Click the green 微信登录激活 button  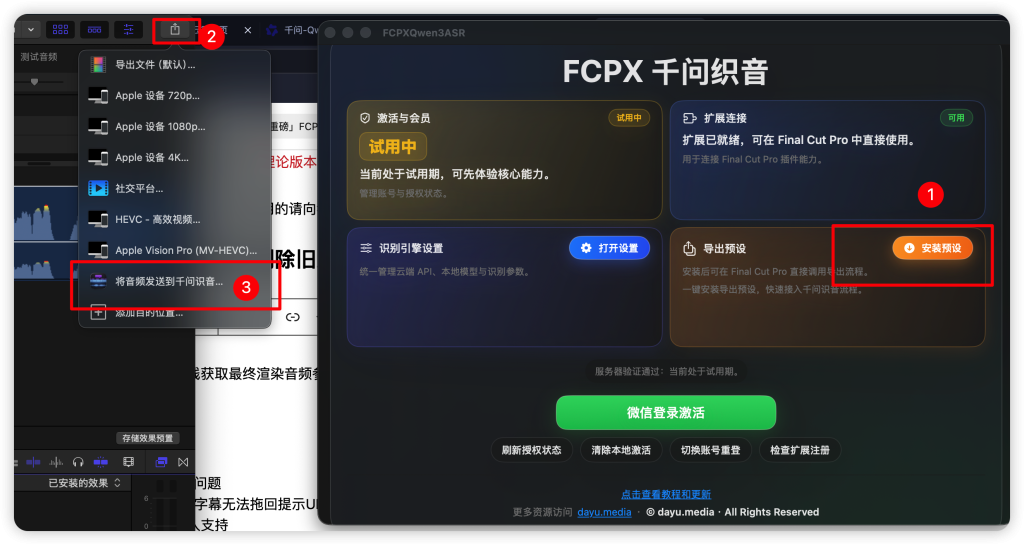[665, 413]
